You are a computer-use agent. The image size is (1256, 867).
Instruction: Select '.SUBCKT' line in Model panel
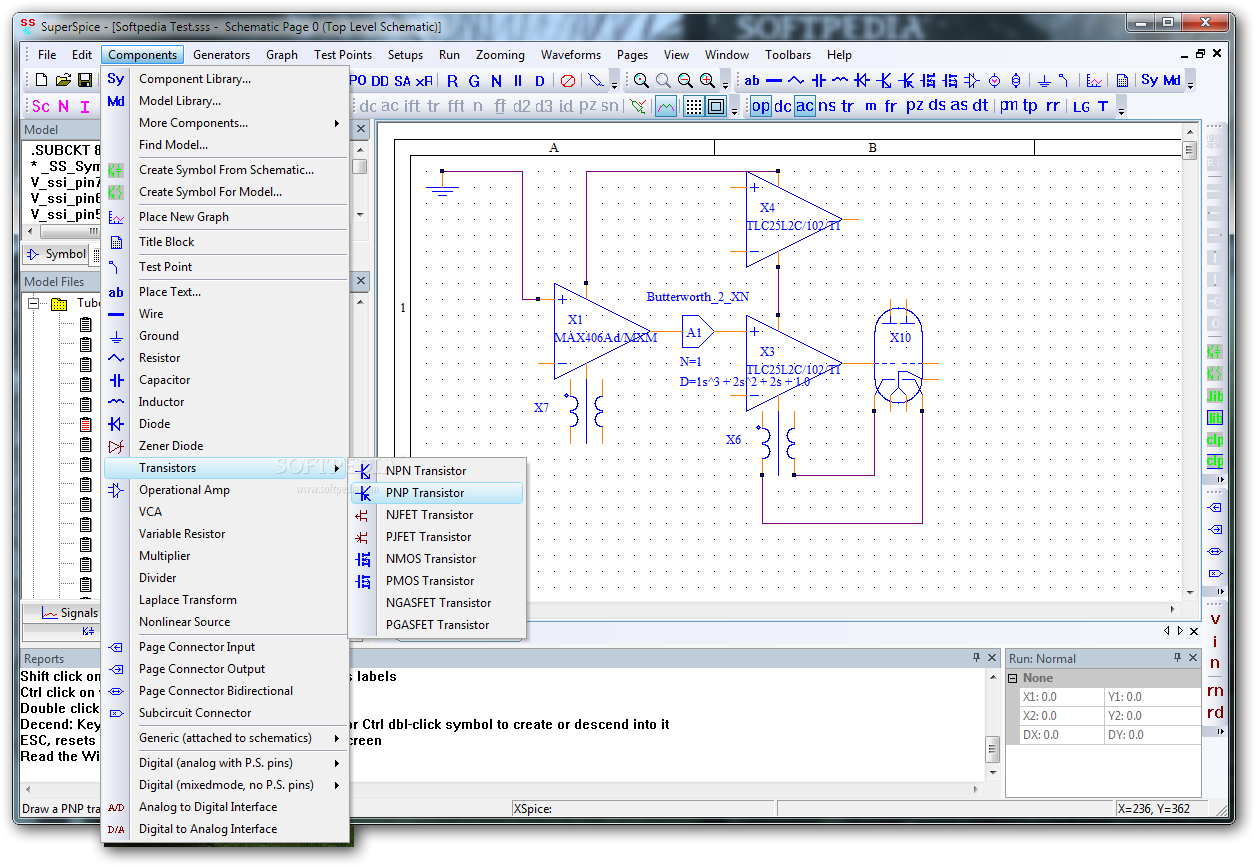66,150
